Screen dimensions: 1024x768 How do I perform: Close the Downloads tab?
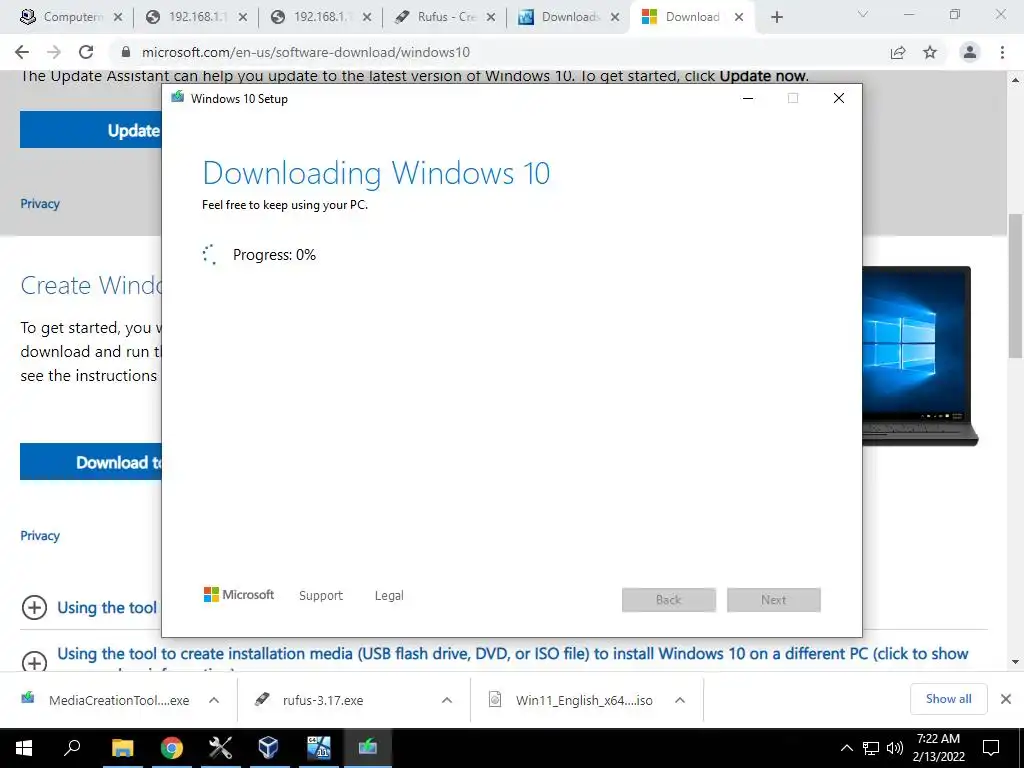click(x=615, y=18)
